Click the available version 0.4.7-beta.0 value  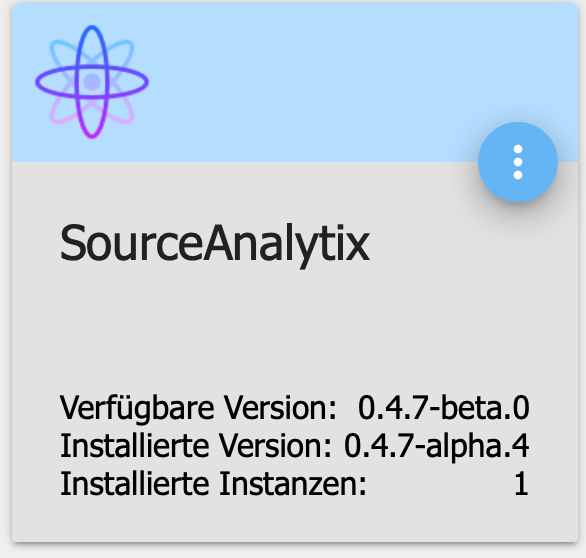point(444,407)
